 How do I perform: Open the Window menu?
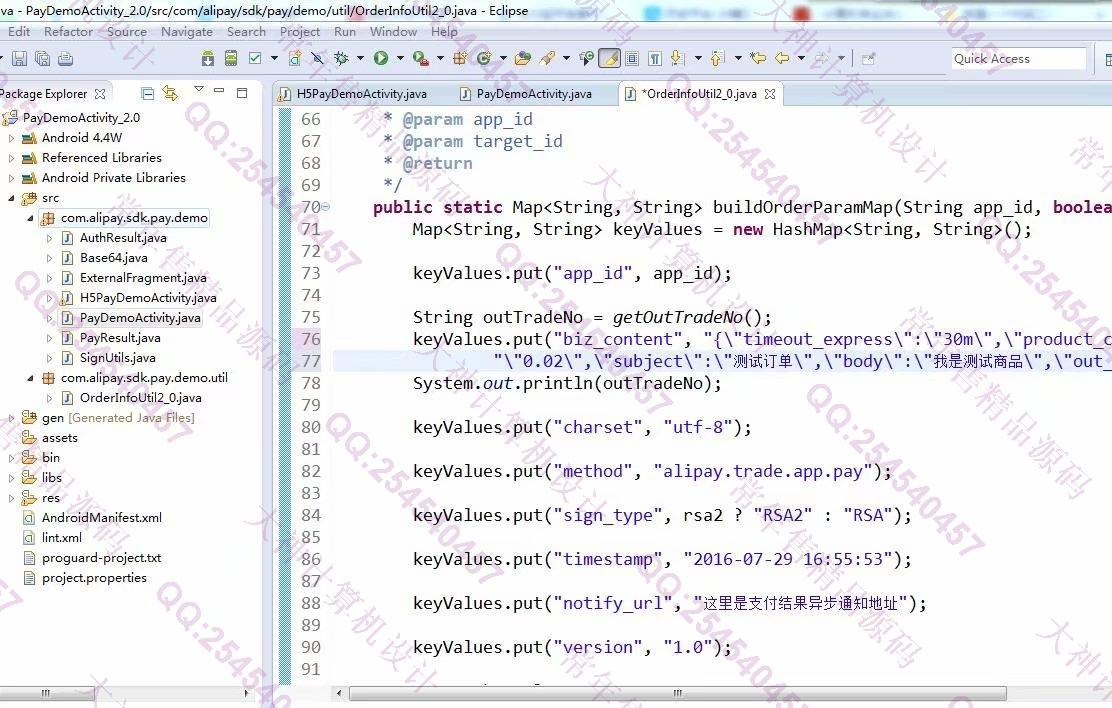[x=394, y=31]
